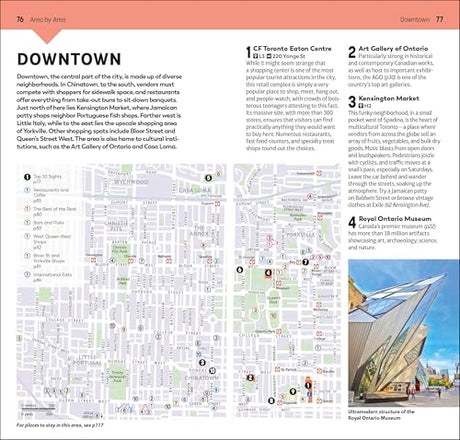Image resolution: width=460 pixels, height=440 pixels.
Task: Click the map scale bar
Action: coord(38,410)
